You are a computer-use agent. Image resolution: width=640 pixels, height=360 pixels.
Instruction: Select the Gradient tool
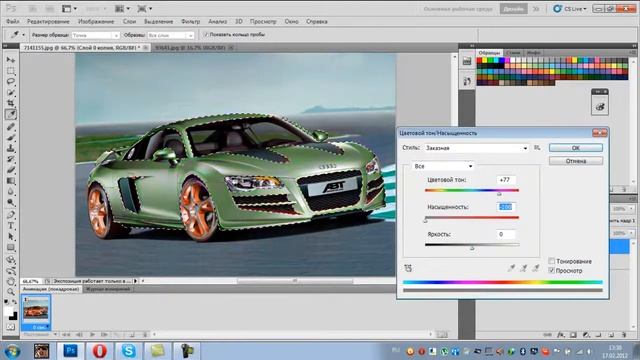(11, 181)
